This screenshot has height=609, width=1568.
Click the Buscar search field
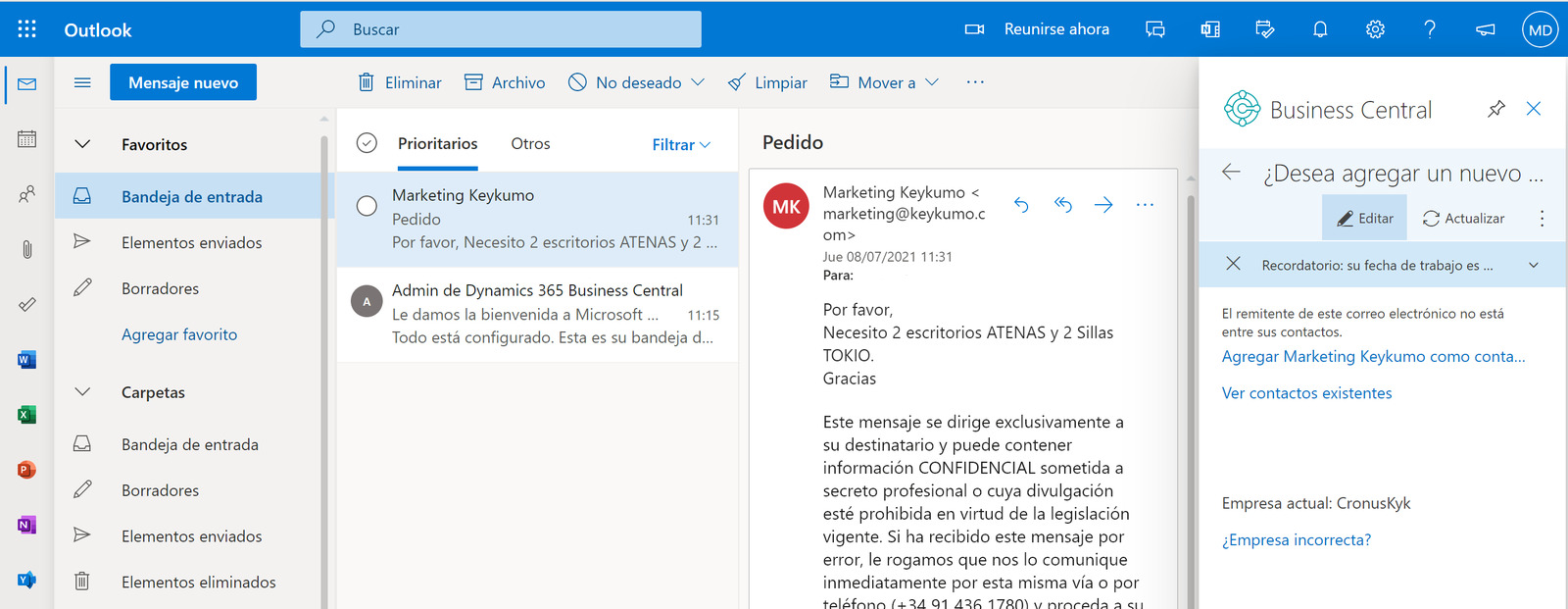point(501,29)
